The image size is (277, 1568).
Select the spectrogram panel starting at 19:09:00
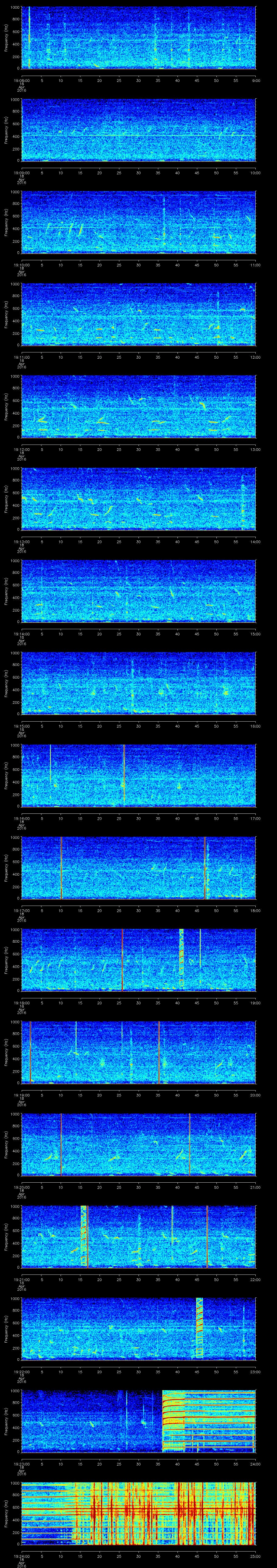click(x=138, y=130)
